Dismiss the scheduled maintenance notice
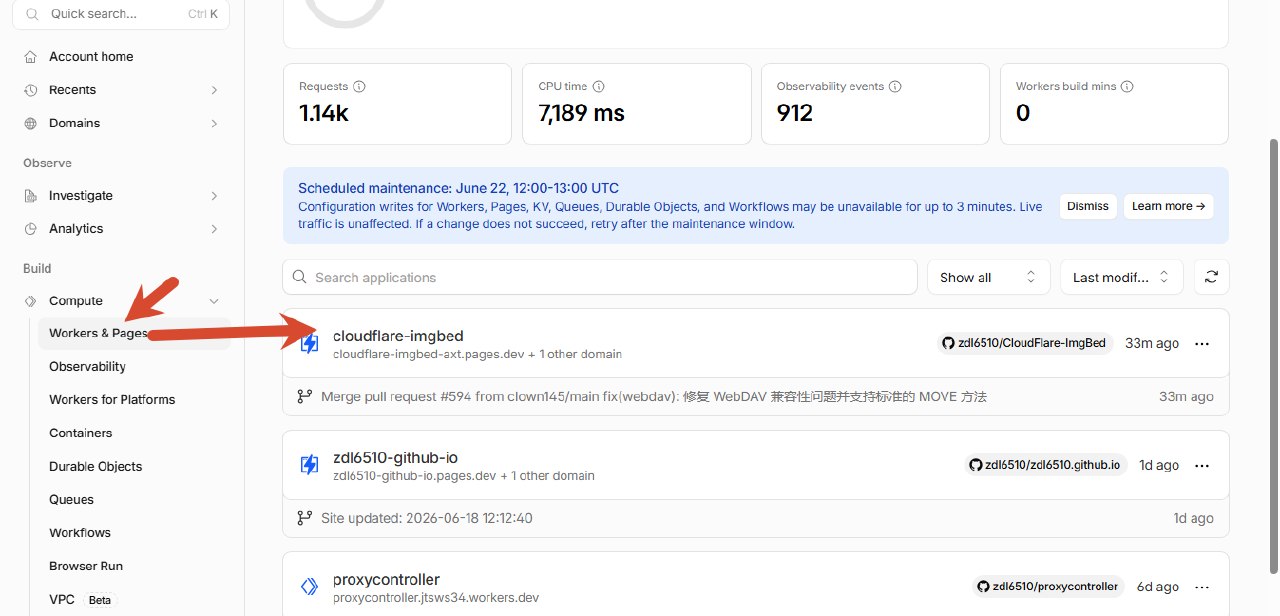Screen dimensions: 1280x616 click(1087, 206)
